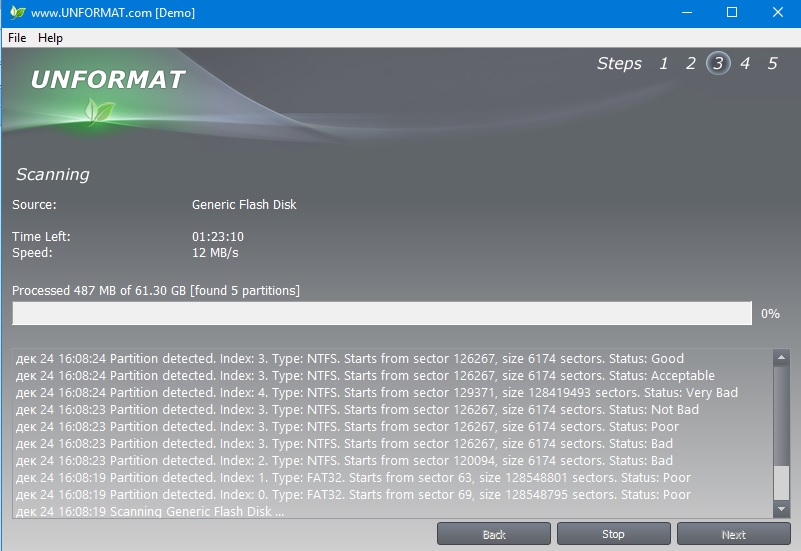Click 'Processed 487 MB of 61.30 GB' text
This screenshot has width=801, height=551.
click(99, 291)
